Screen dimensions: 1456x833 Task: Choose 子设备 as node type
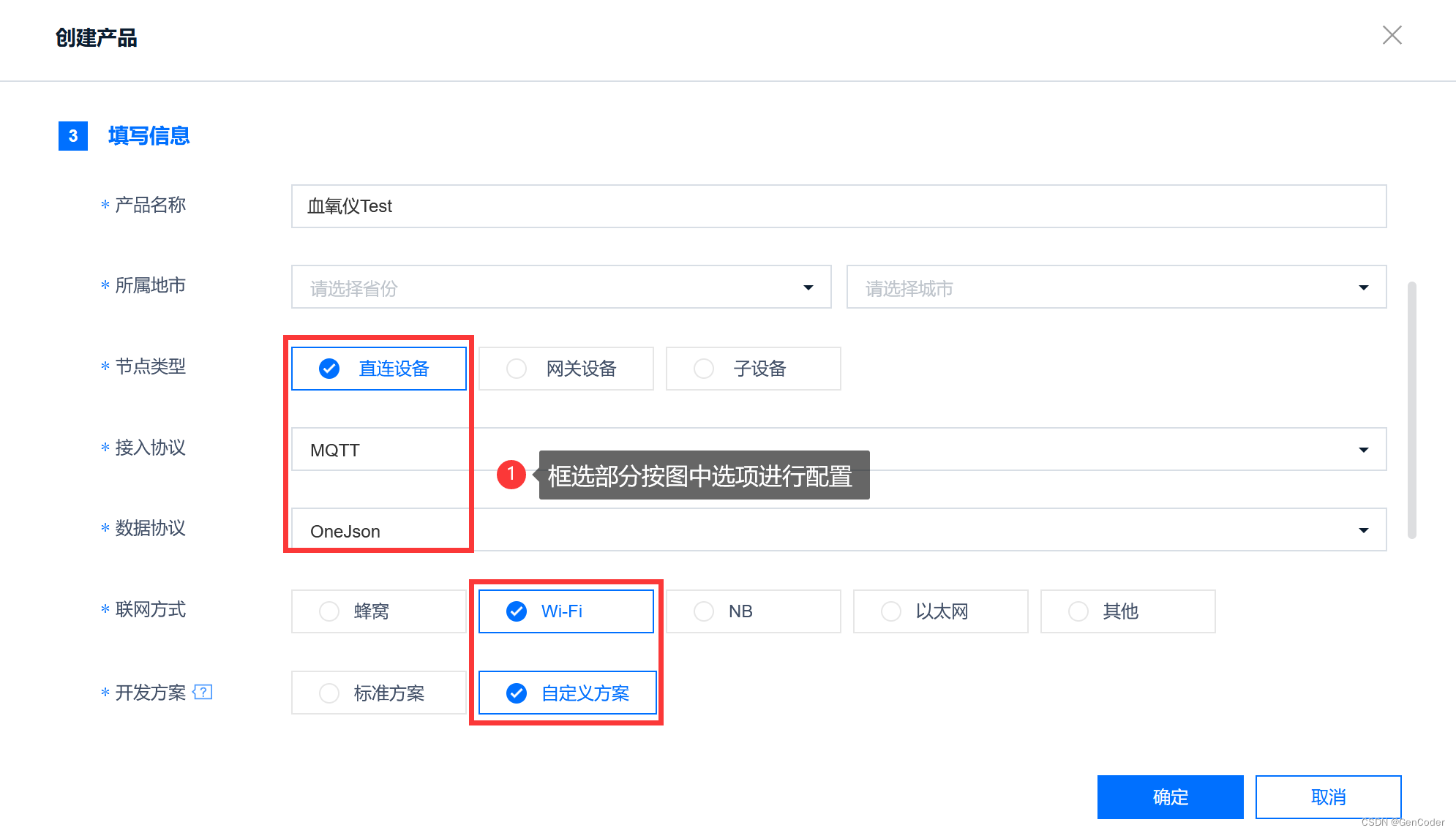[753, 369]
